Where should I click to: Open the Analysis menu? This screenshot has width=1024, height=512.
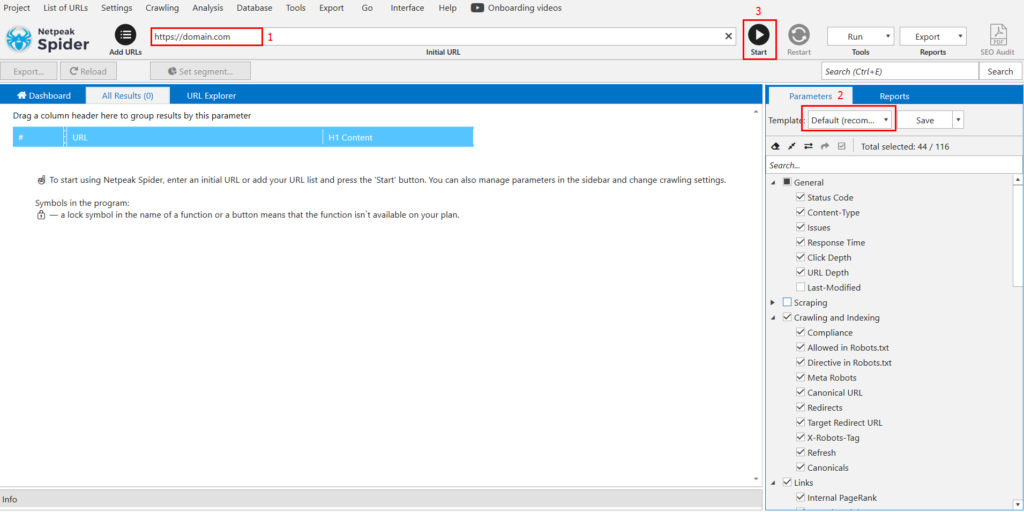pyautogui.click(x=208, y=8)
